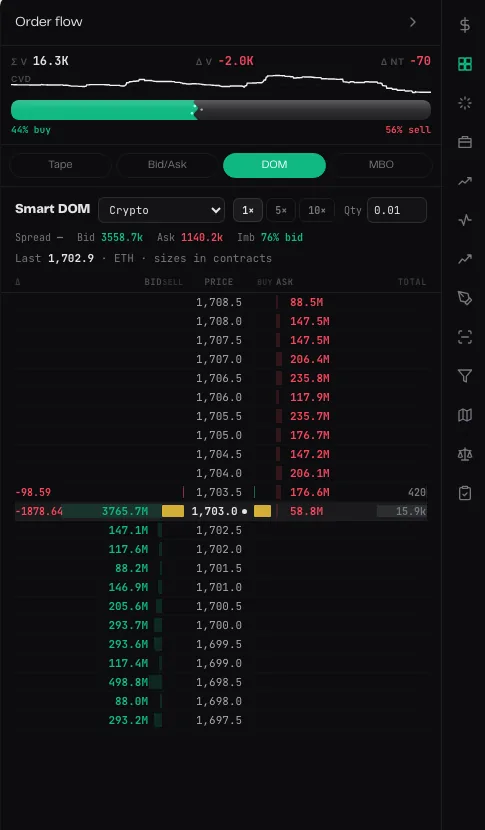Click bid size 88.2M
Viewport: 485px width, 830px height.
(131, 568)
